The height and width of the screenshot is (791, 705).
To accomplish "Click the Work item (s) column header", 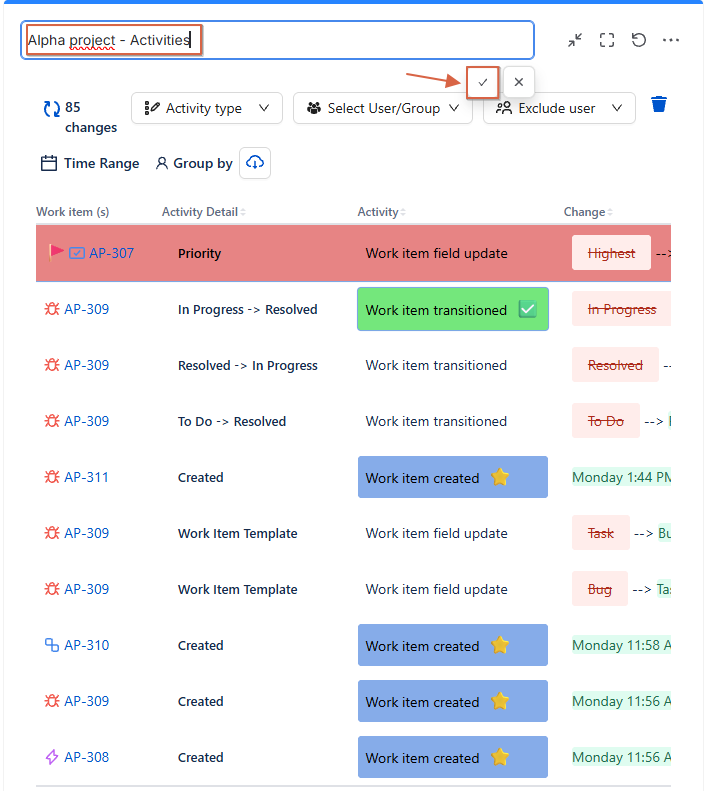I will (73, 212).
